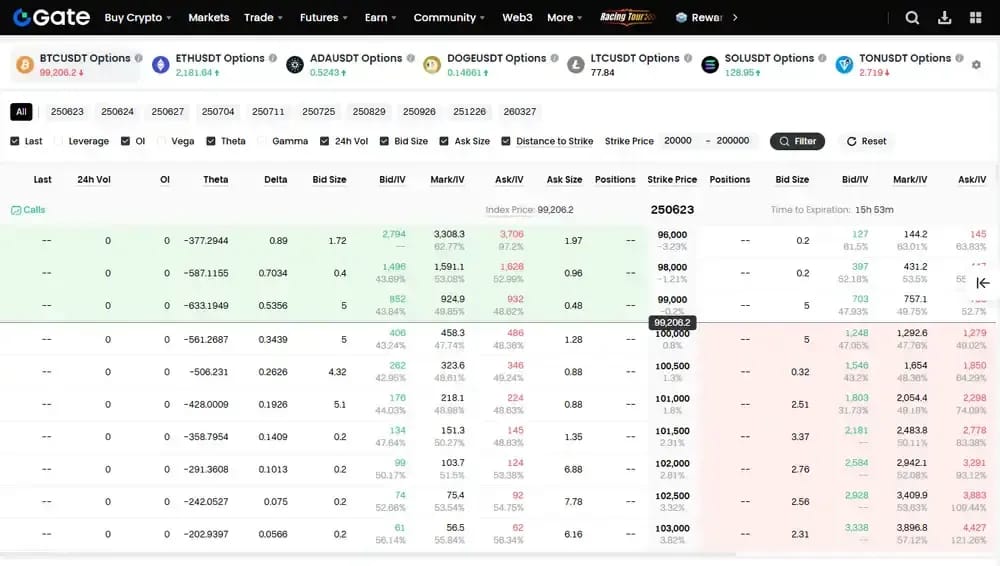Toggle the Ask Size checkbox
The height and width of the screenshot is (566, 1000).
[444, 141]
